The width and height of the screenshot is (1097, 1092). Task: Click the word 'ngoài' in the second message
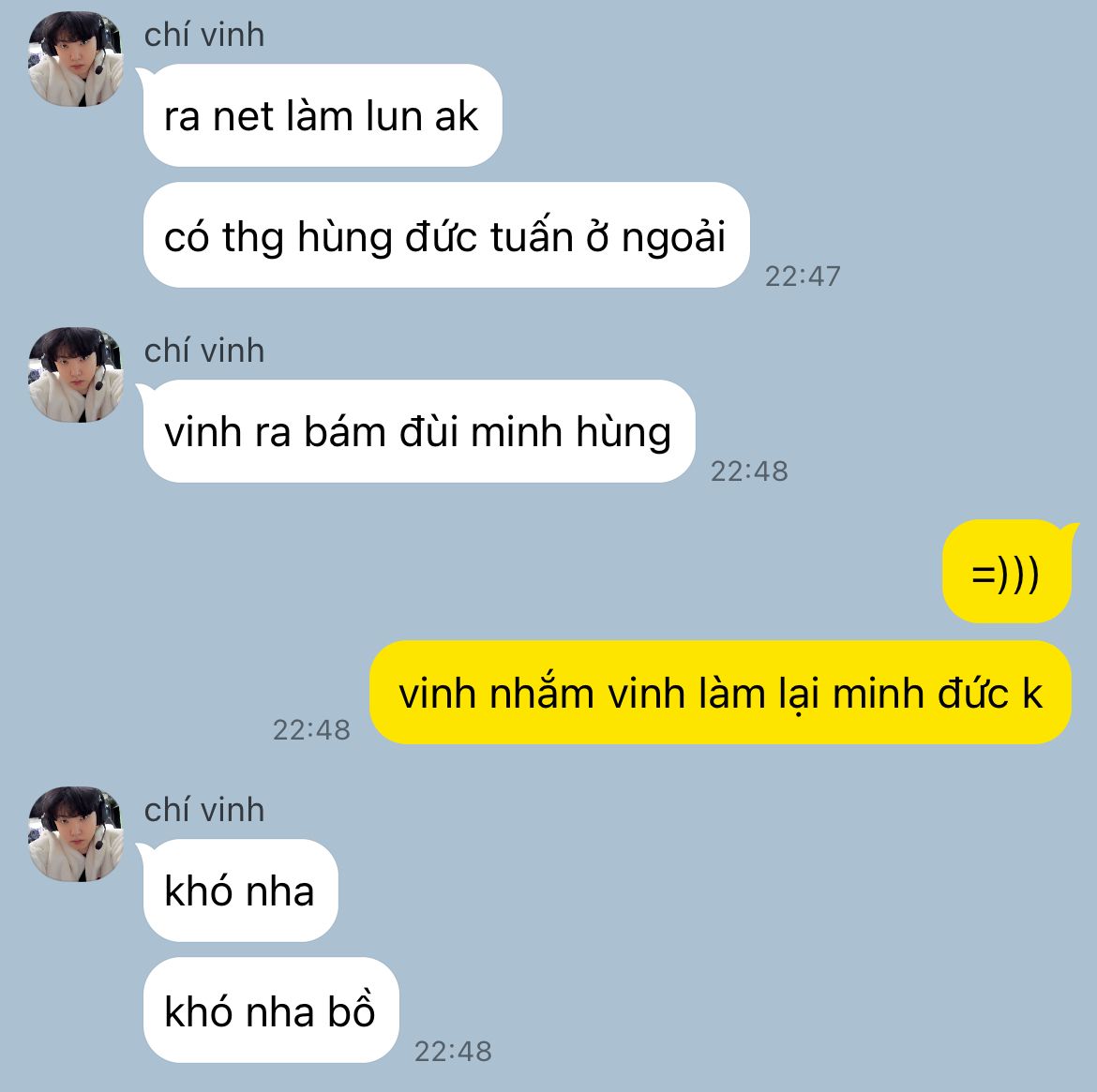click(673, 238)
